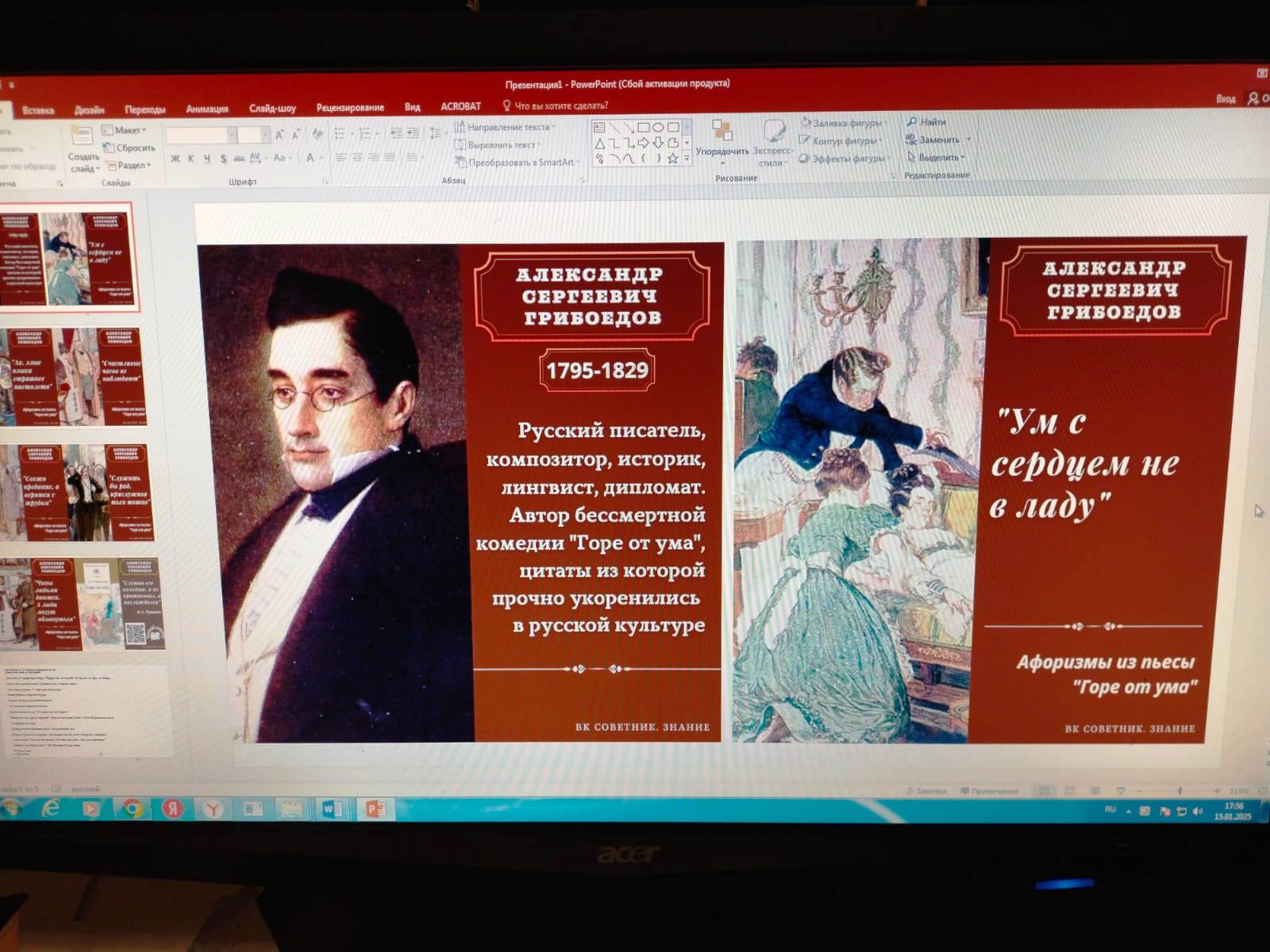Toggle bold (Ж) formatting

pos(175,159)
